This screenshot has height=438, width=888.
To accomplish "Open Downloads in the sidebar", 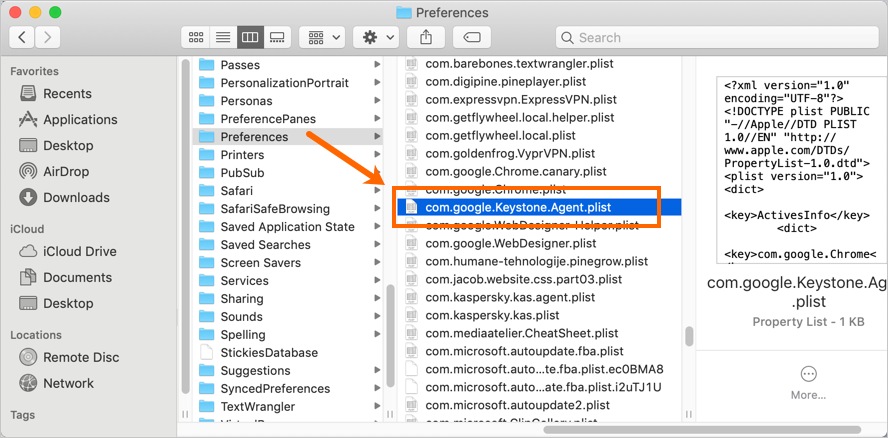I will pos(63,197).
